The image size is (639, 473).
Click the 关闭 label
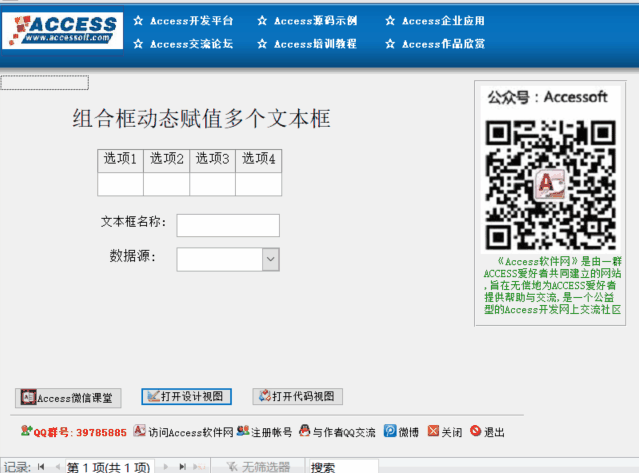point(452,432)
